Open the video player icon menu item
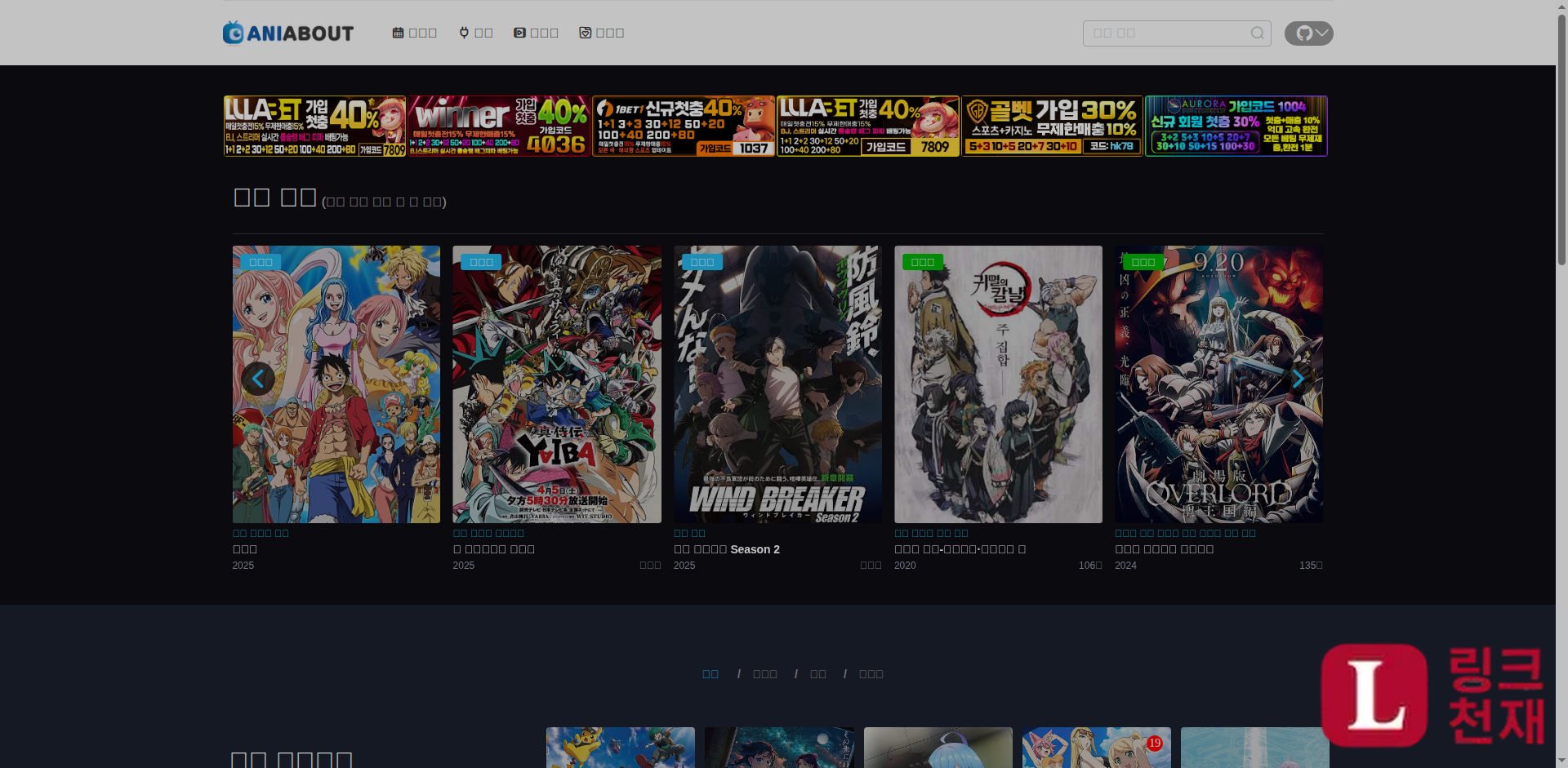Viewport: 1568px width, 768px height. click(536, 33)
